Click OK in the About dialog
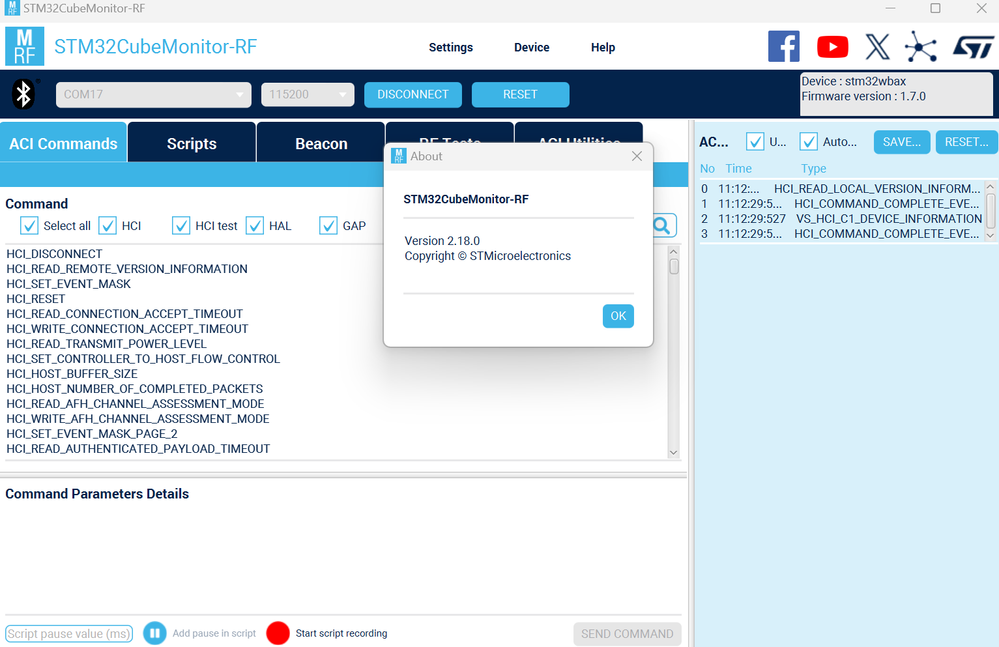 [x=618, y=316]
